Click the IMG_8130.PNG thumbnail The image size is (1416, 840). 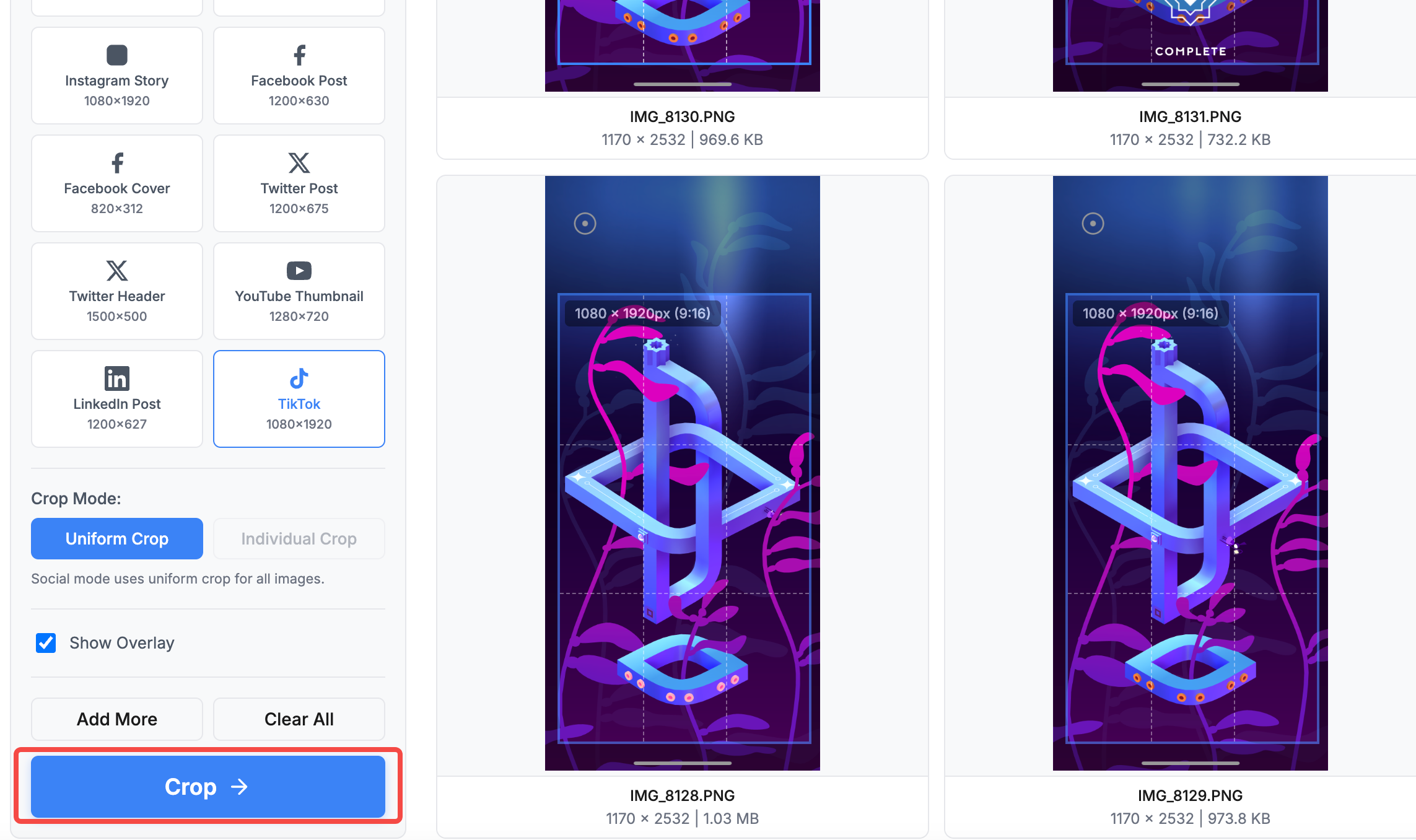coord(683,46)
